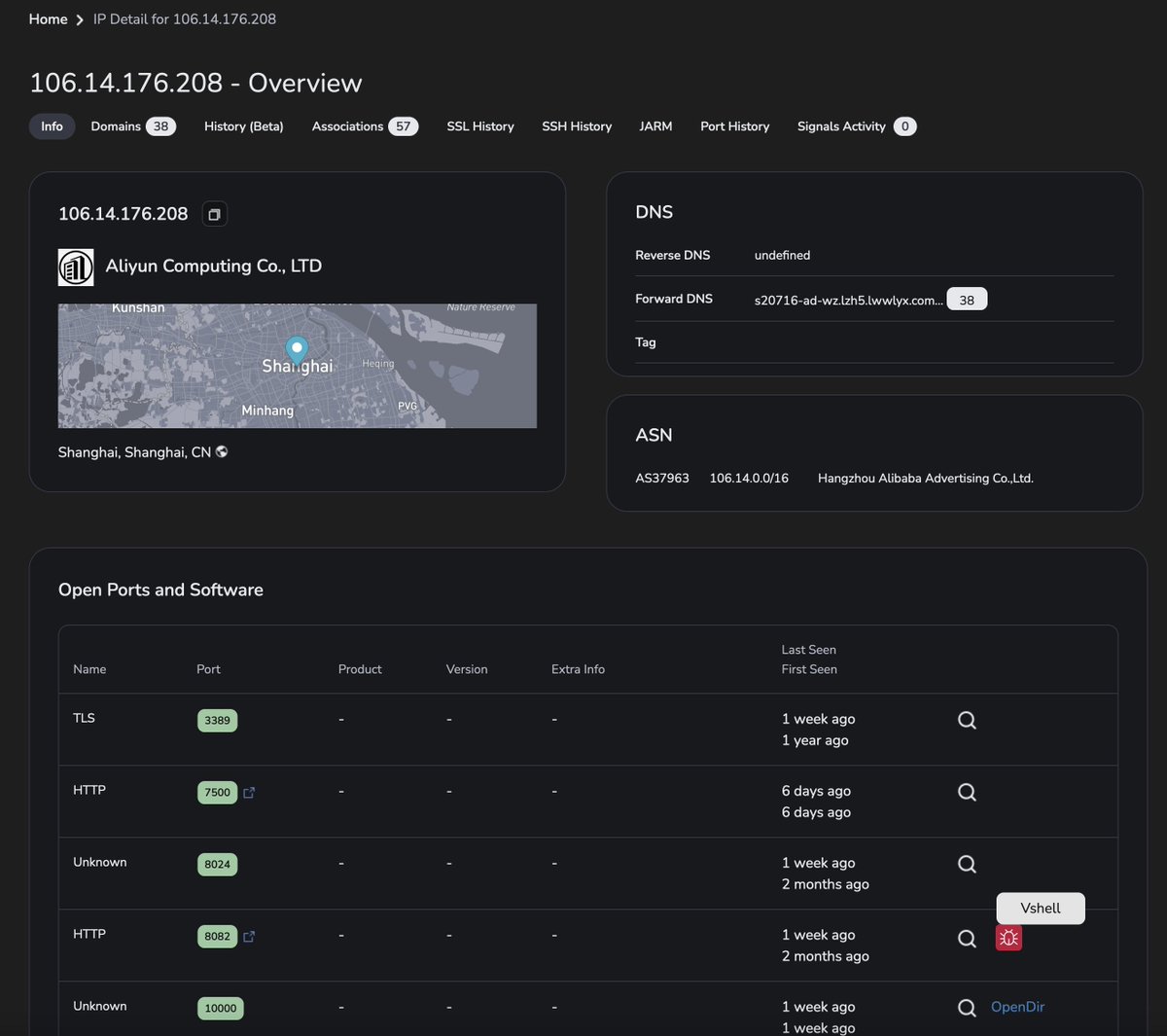The image size is (1167, 1036).
Task: Open the Signals Activity tab
Action: tap(857, 126)
